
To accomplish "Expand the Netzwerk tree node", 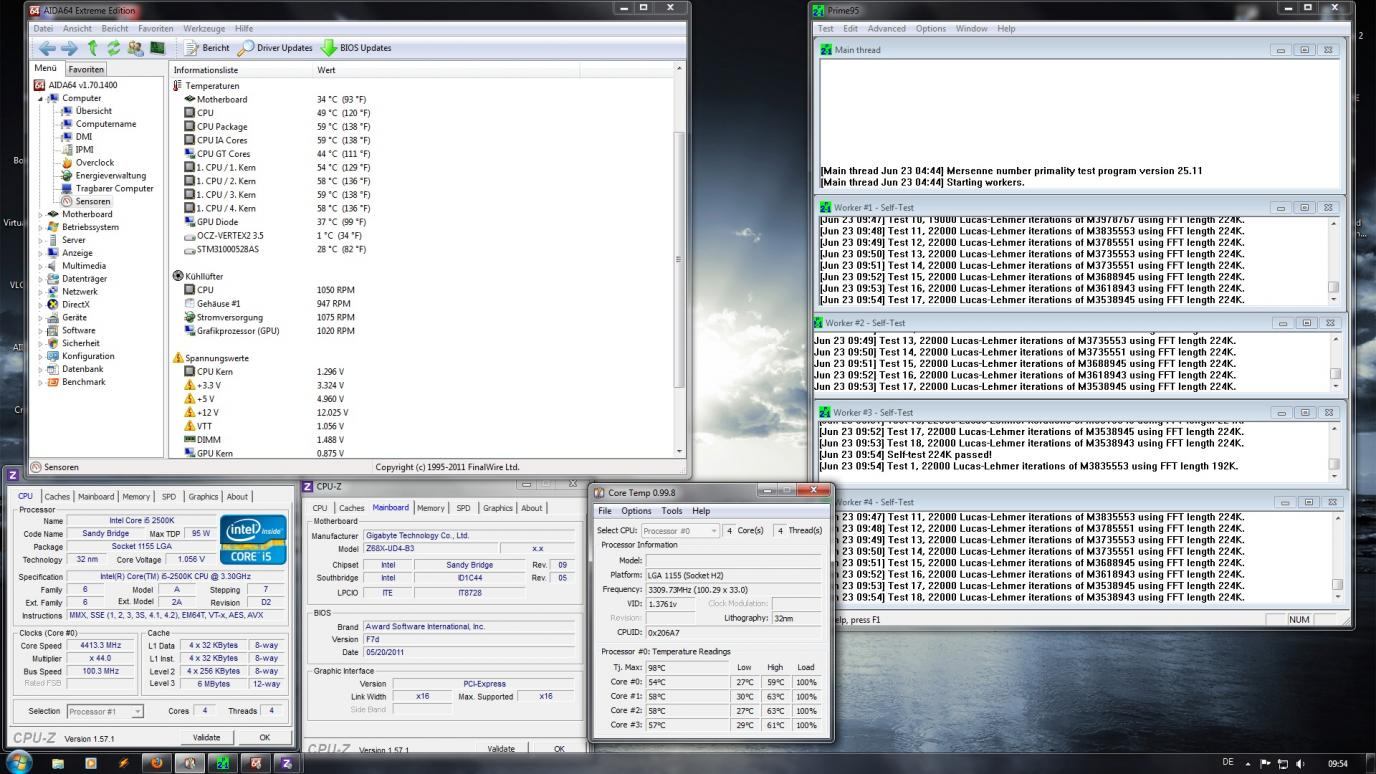I will 41,292.
